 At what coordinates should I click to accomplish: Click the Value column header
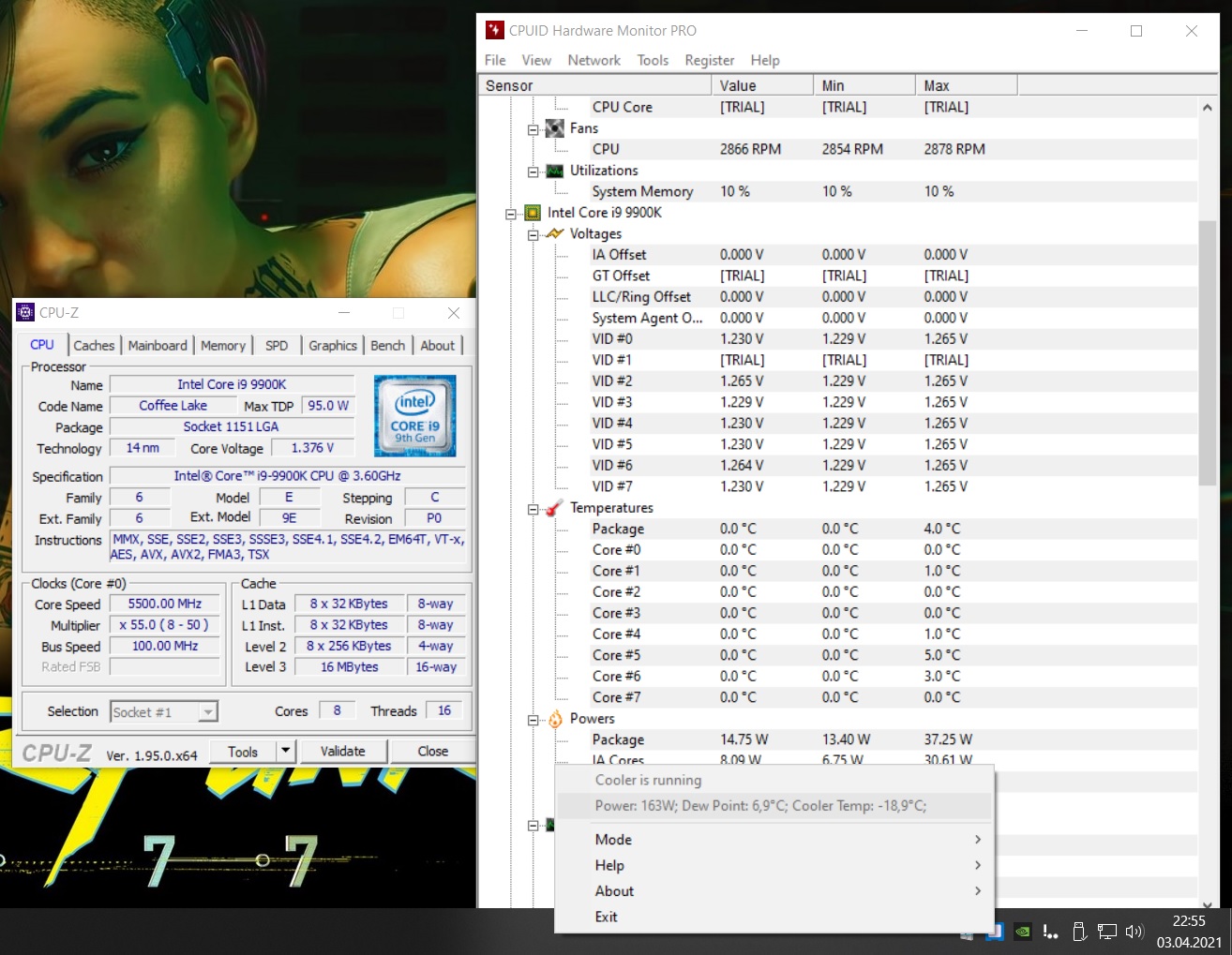[763, 85]
